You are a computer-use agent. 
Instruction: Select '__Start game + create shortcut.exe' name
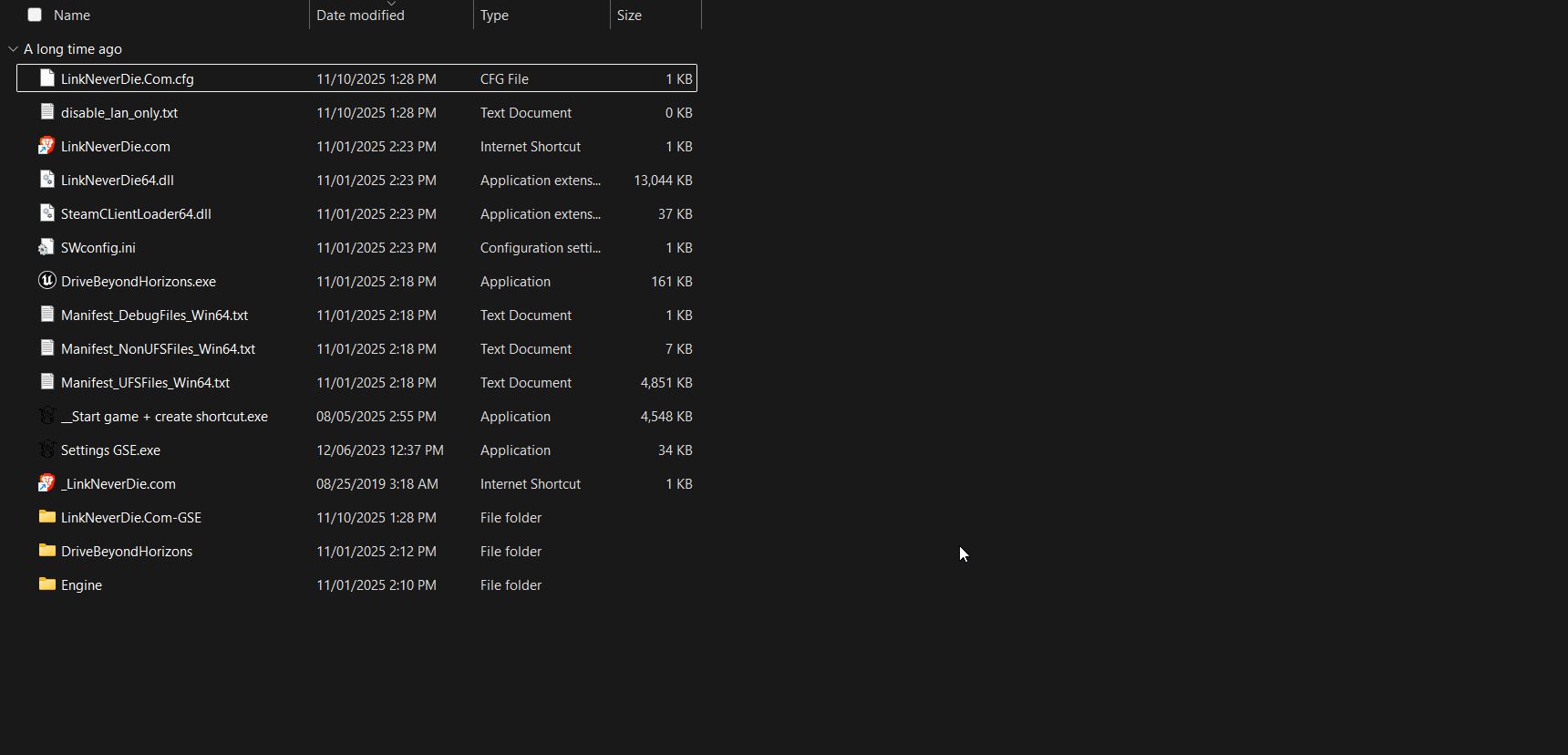[164, 417]
